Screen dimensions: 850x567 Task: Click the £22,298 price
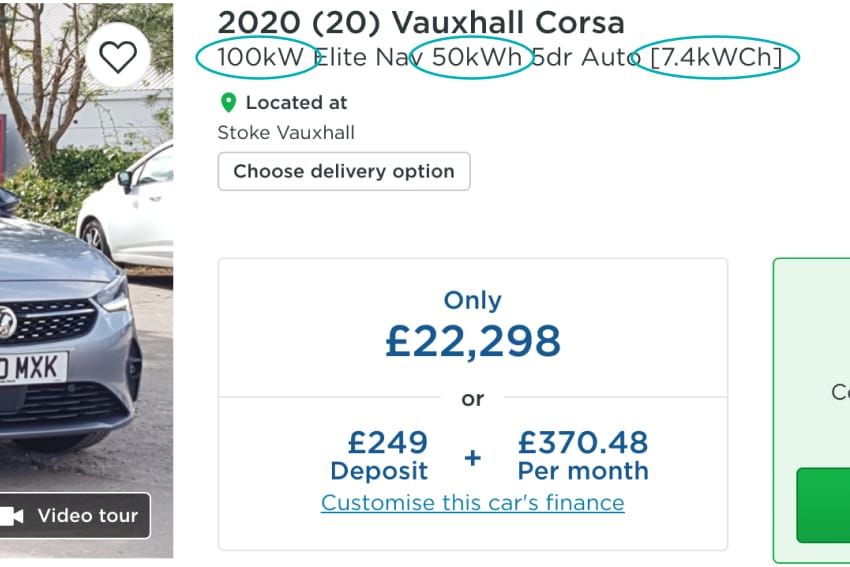(x=472, y=341)
